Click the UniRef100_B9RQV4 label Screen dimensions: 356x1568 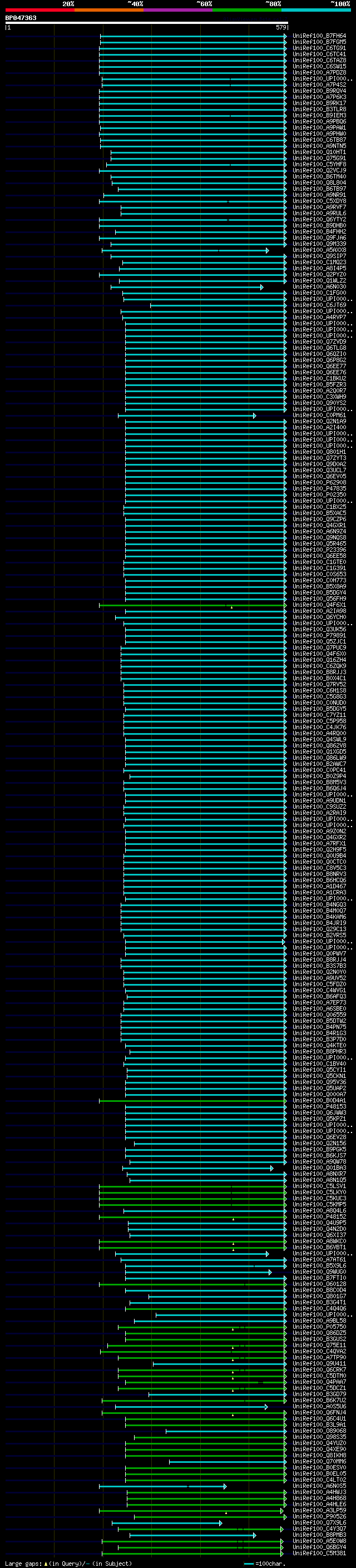[x=319, y=91]
